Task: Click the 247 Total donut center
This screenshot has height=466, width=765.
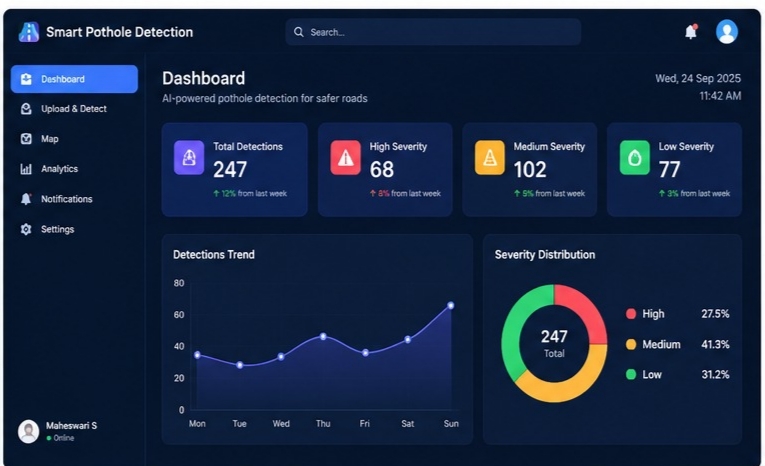Action: coord(554,344)
